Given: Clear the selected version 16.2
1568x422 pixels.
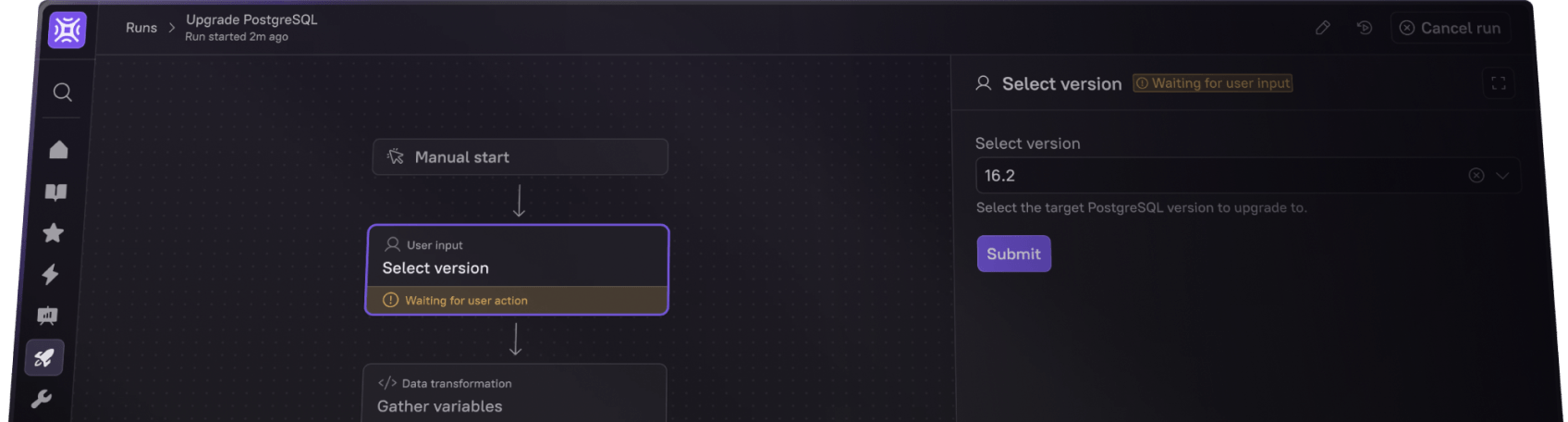Looking at the screenshot, I should coord(1476,176).
